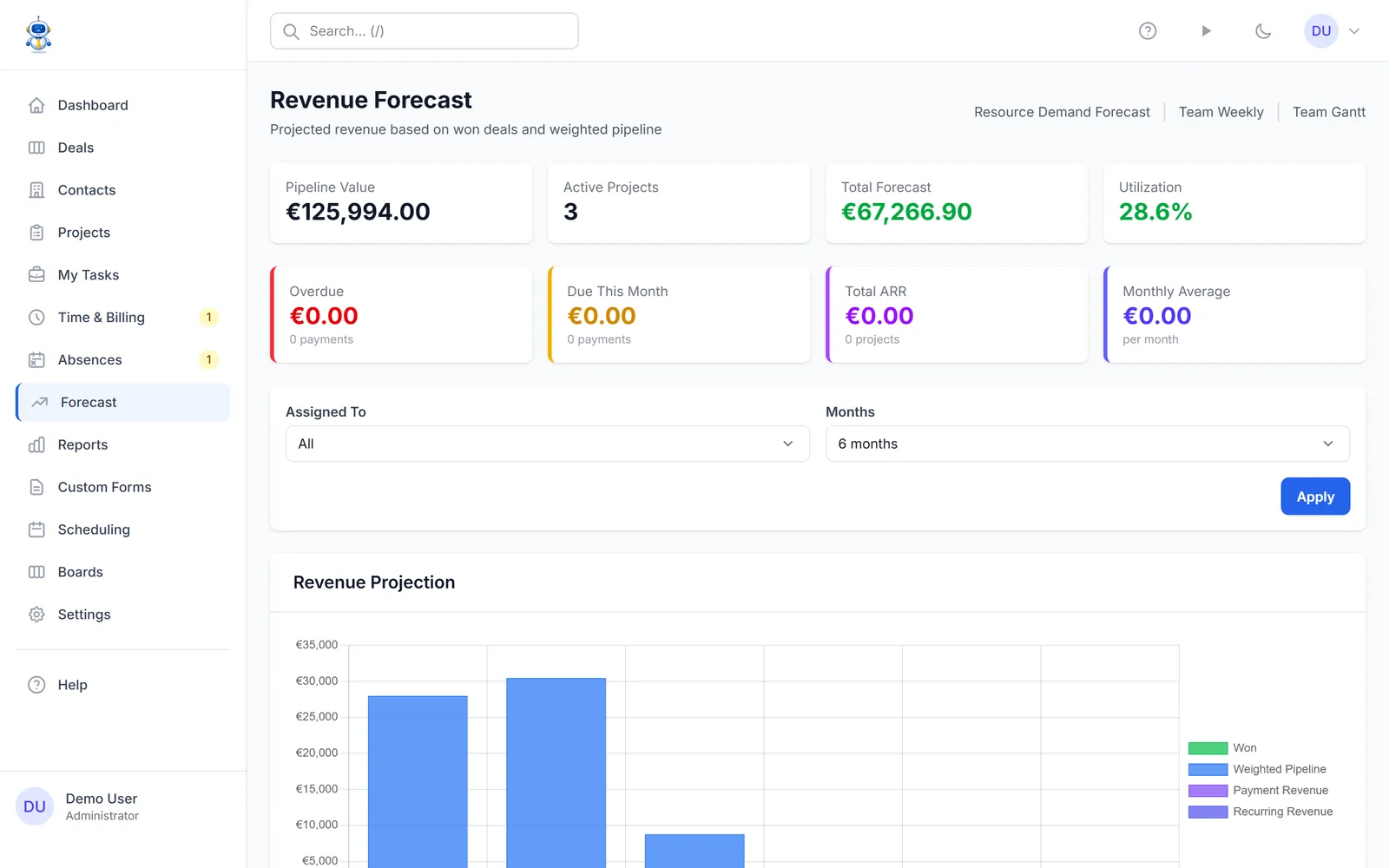
Task: Open Team Weekly link
Action: pos(1221,112)
